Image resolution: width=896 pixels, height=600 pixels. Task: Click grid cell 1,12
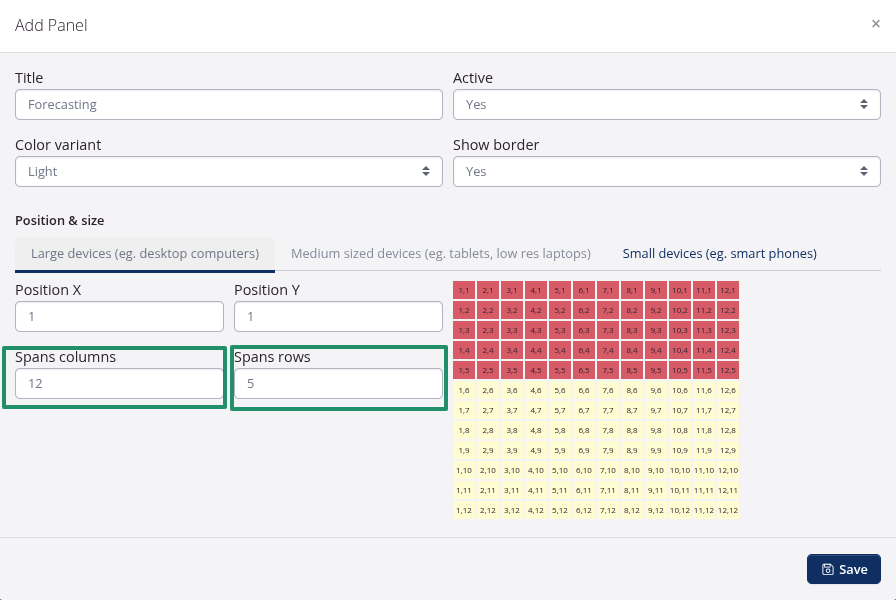point(464,510)
